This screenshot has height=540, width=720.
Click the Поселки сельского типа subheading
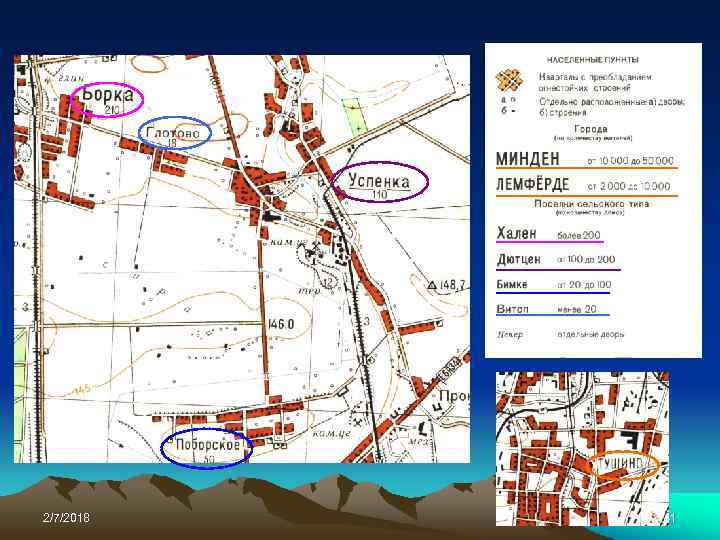[x=591, y=203]
